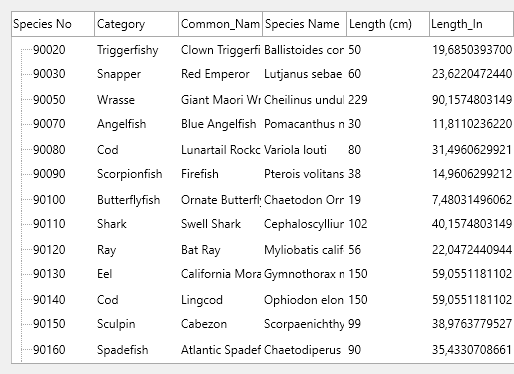Select tree node 90130
Viewport: 514px width, 374px height.
[49, 274]
